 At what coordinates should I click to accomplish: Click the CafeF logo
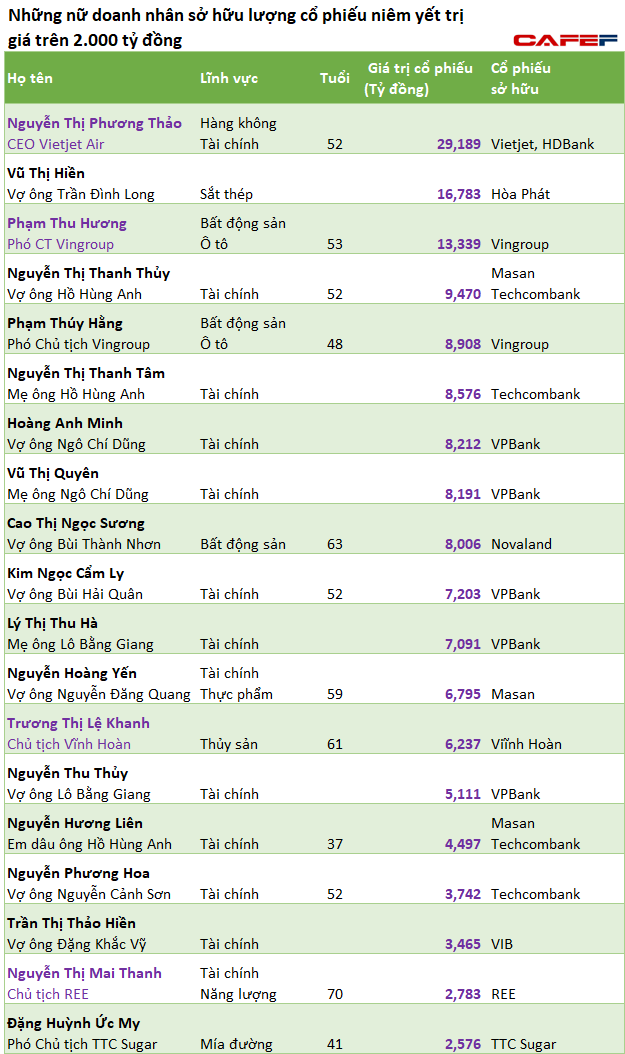(x=564, y=40)
